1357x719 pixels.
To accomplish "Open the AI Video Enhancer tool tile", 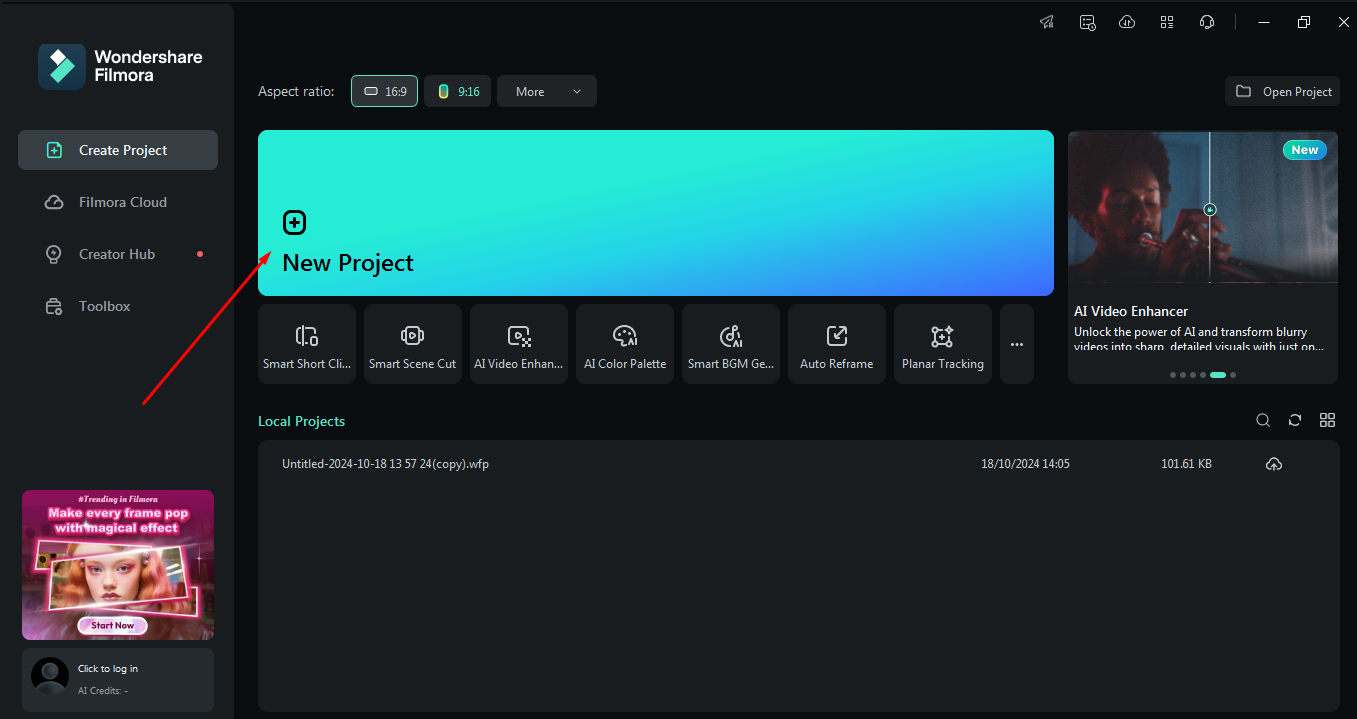I will [519, 344].
